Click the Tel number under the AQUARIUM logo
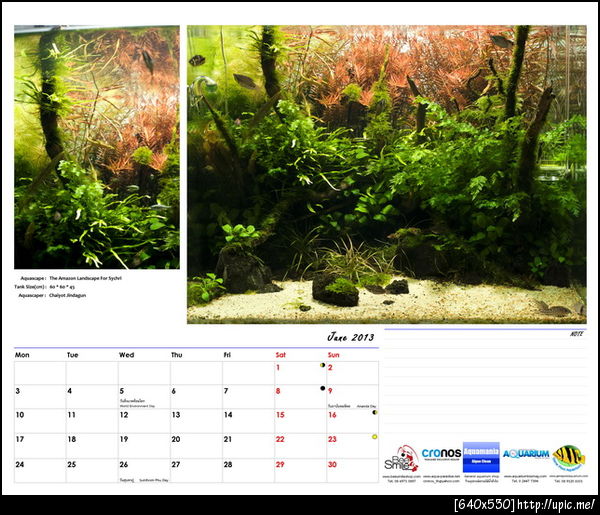Screen dimensions: 600x515 click(525, 481)
